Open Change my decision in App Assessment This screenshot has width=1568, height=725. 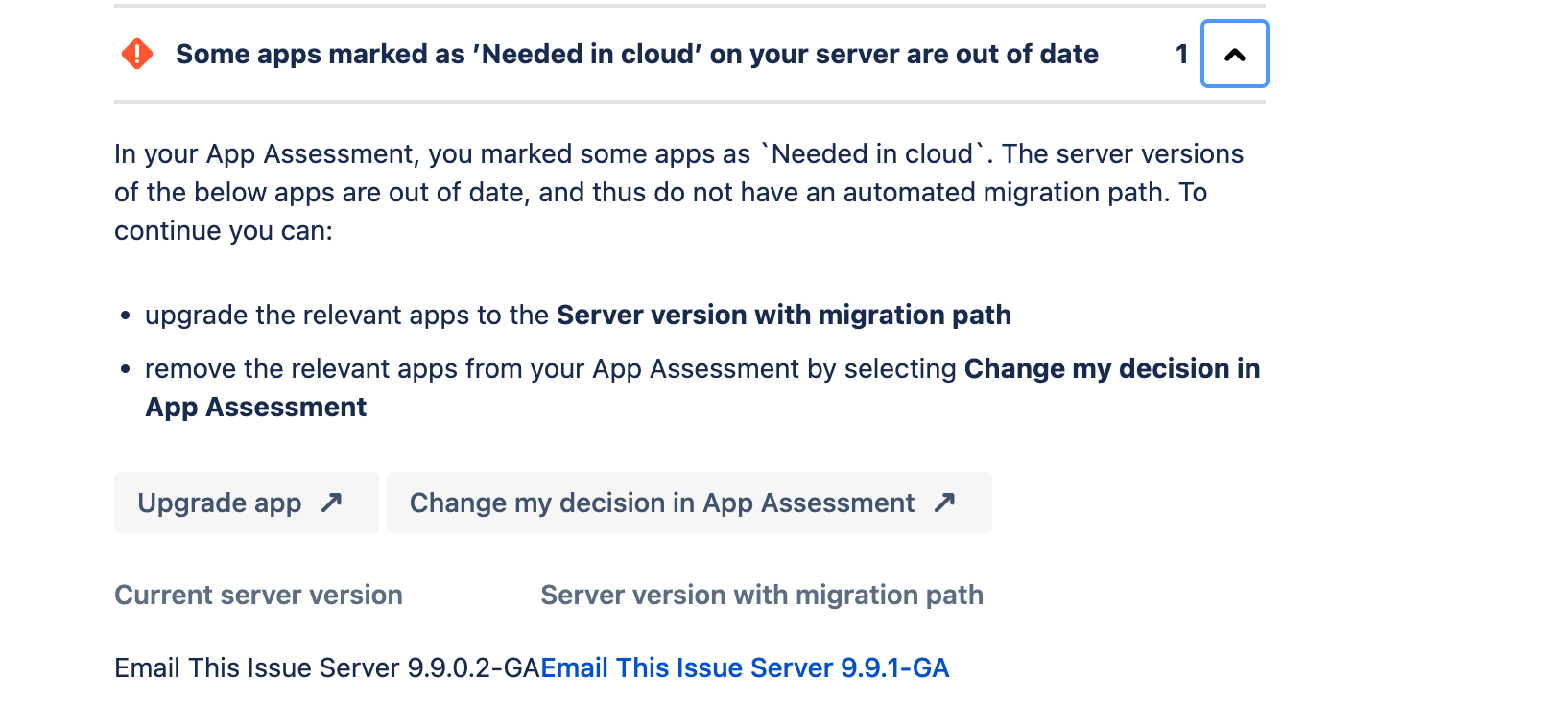click(662, 503)
